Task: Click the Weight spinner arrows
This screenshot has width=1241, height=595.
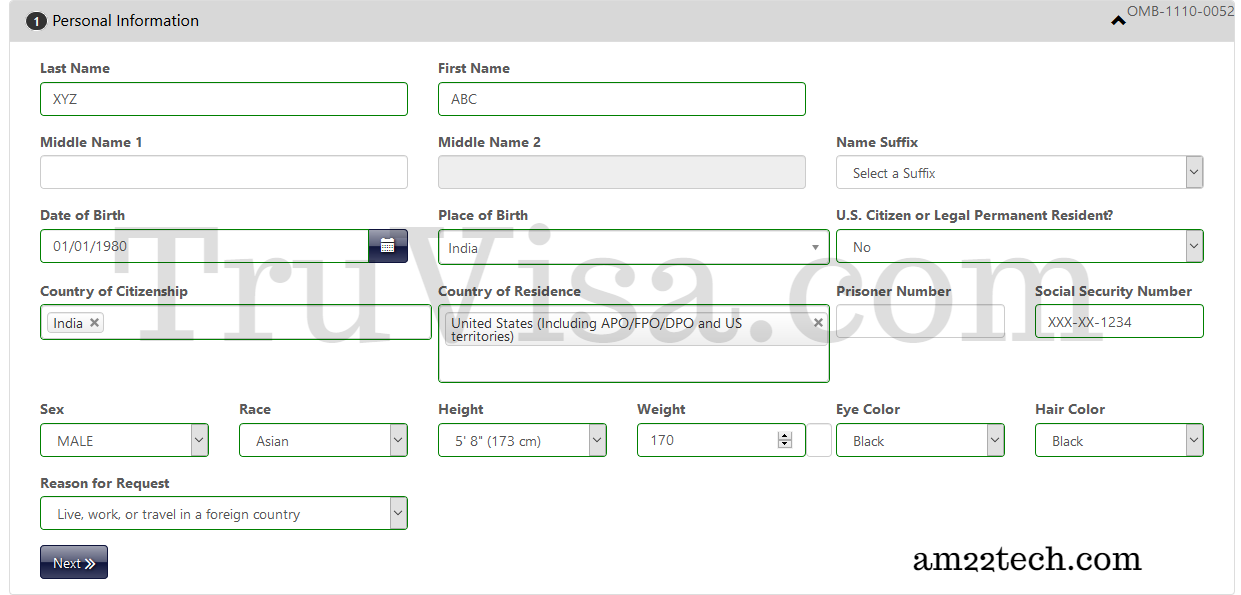Action: [784, 440]
